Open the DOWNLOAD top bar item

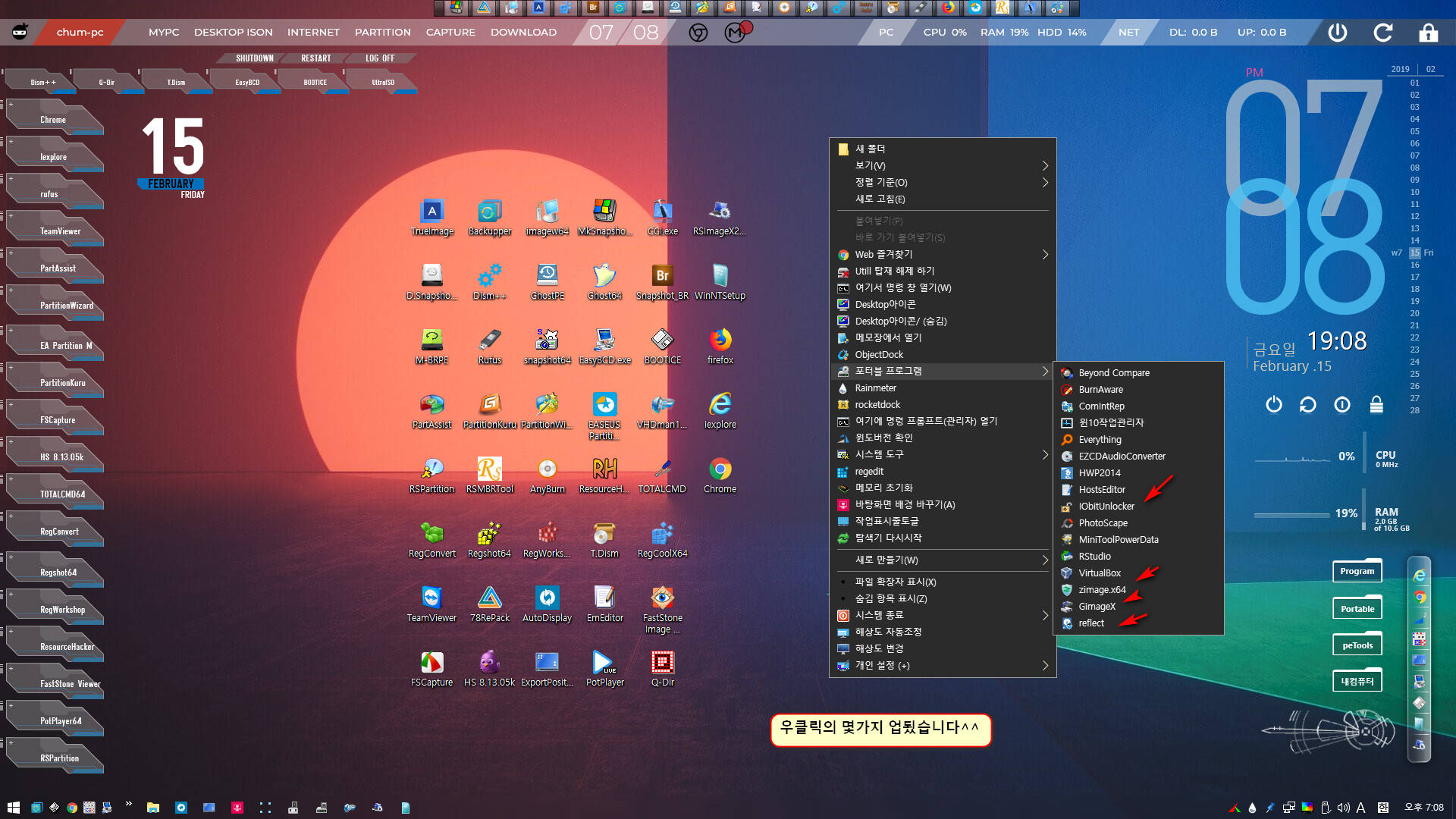click(523, 32)
